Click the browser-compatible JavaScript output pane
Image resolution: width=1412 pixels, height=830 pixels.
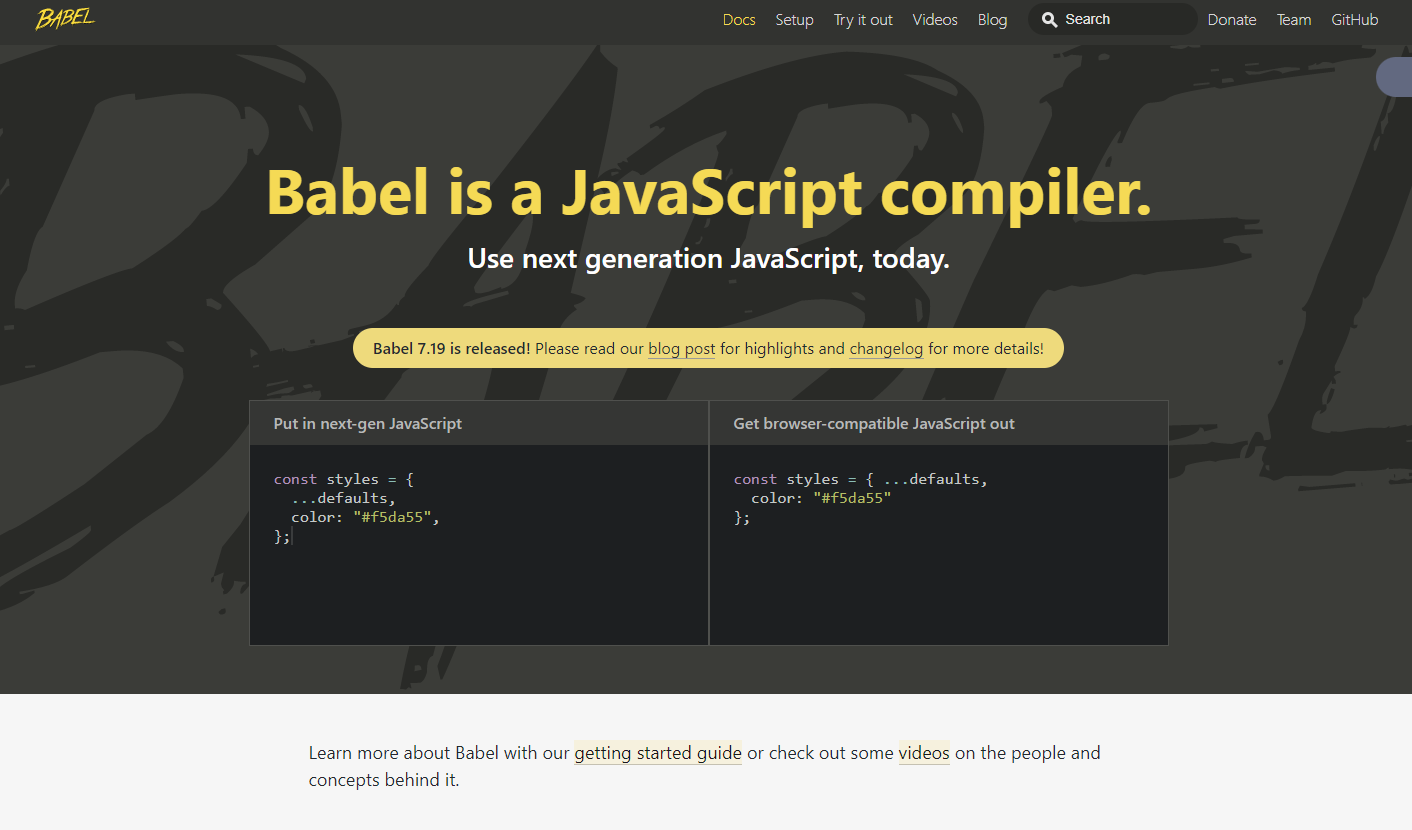coord(939,545)
